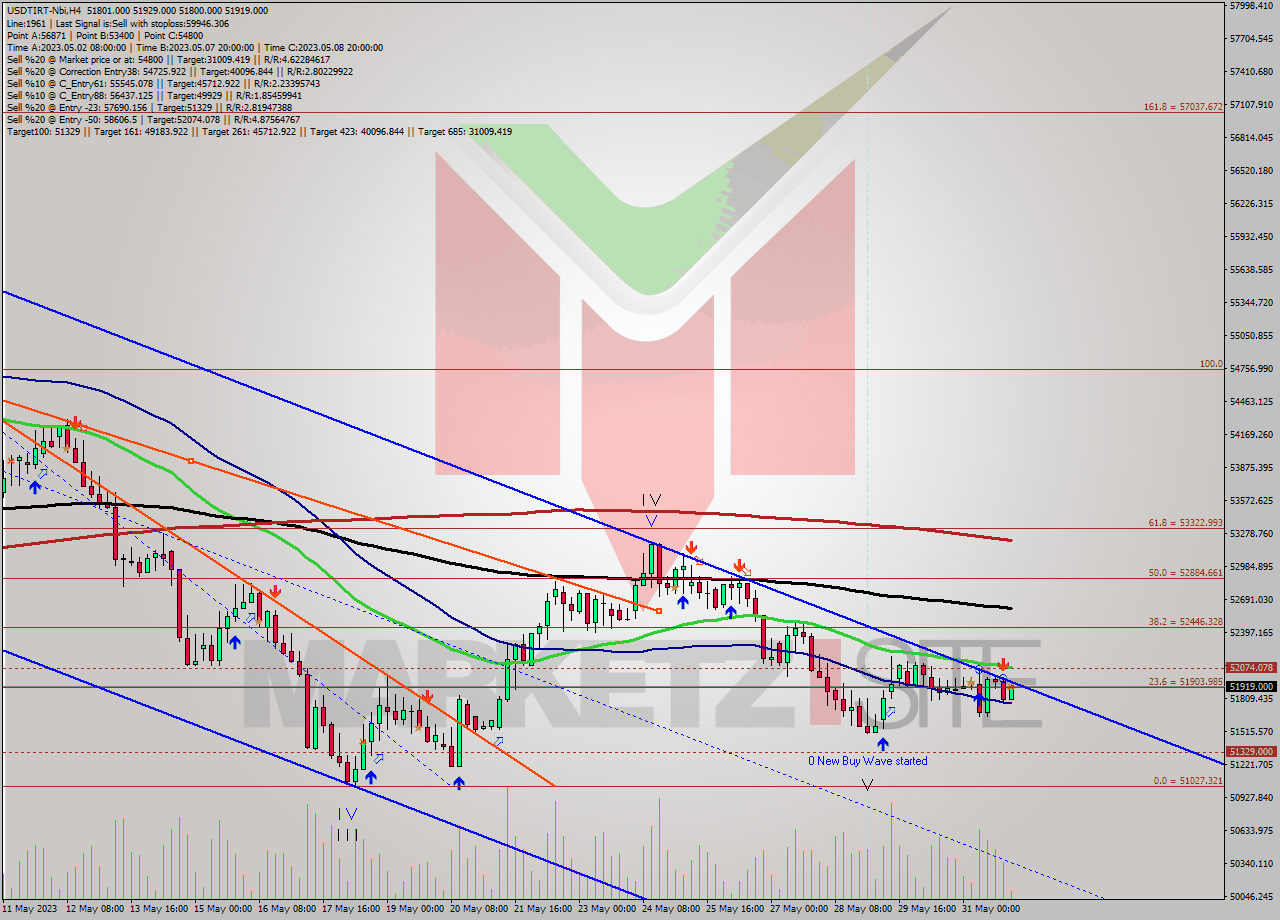Click the '0 New Buy Wave started' annotation

(x=868, y=761)
